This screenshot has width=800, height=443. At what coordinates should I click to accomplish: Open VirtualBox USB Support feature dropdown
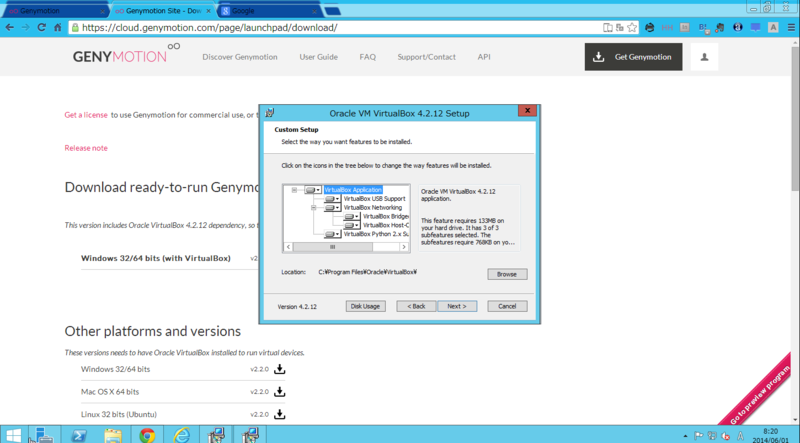(x=332, y=199)
